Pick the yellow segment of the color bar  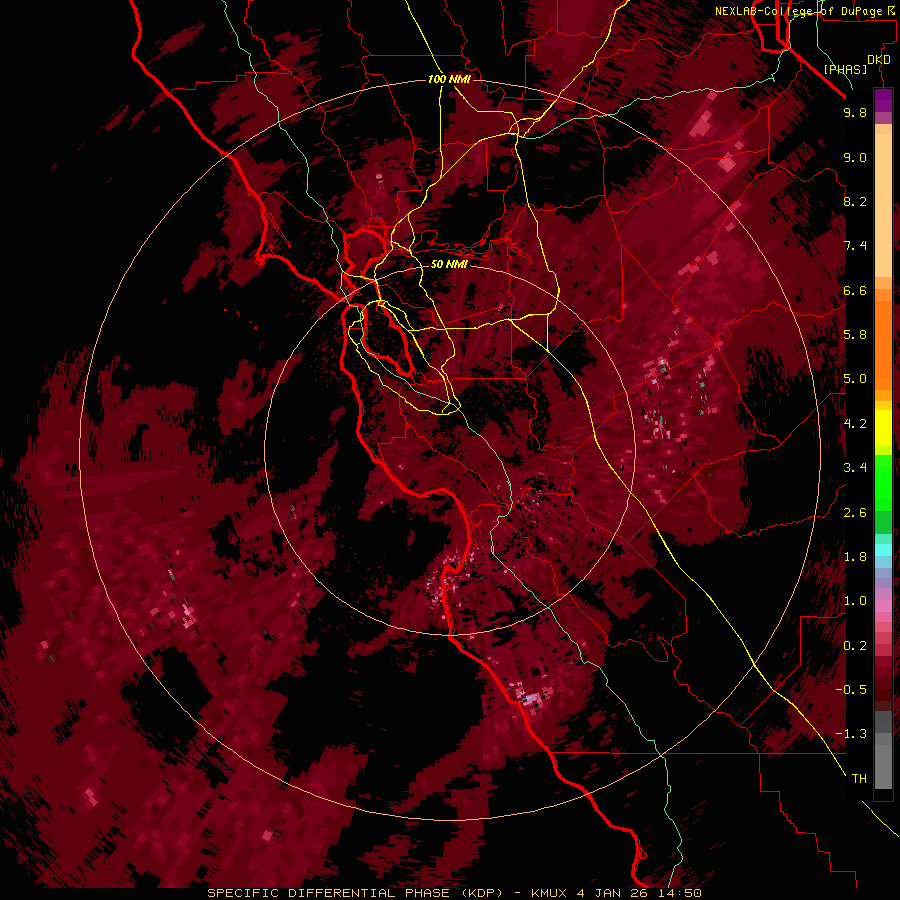(x=883, y=427)
